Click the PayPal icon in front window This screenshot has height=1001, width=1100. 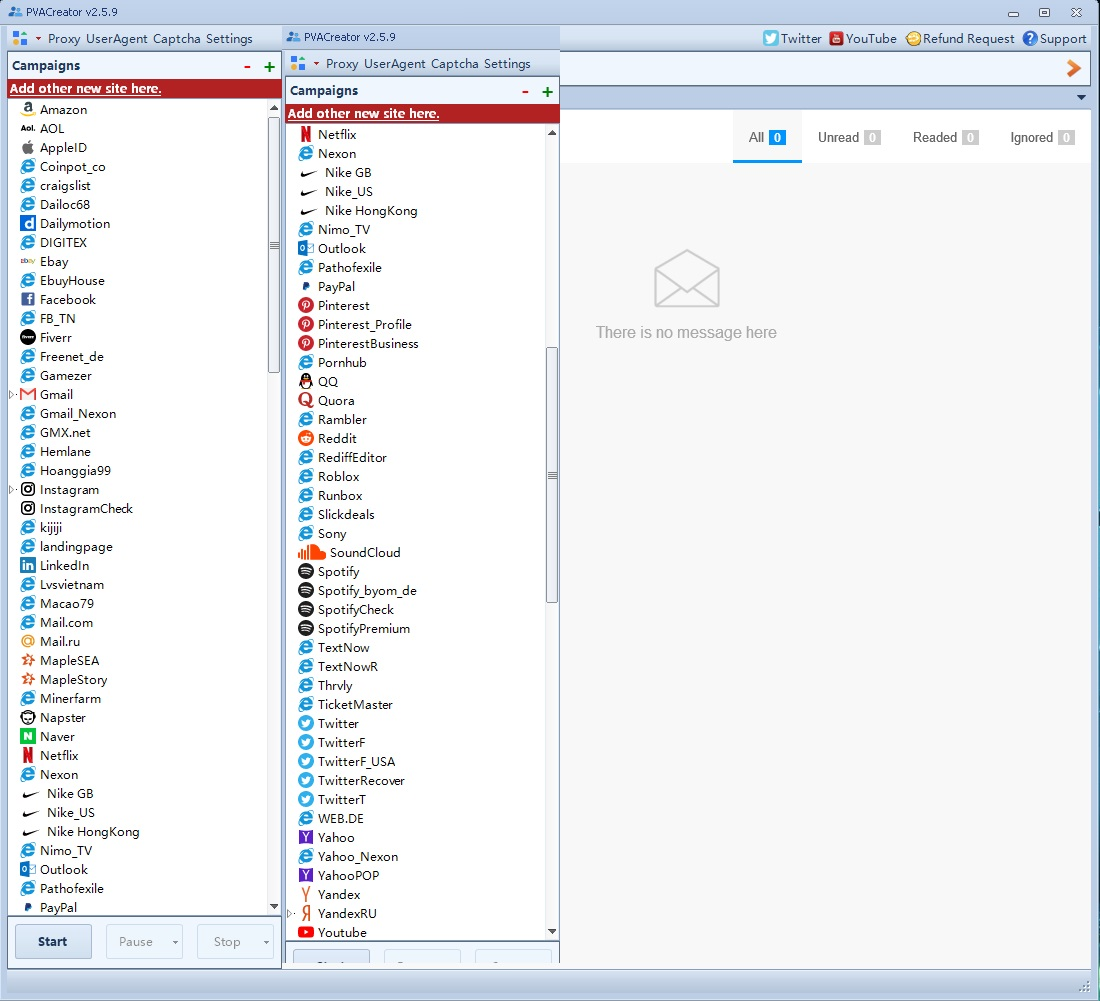click(x=305, y=286)
